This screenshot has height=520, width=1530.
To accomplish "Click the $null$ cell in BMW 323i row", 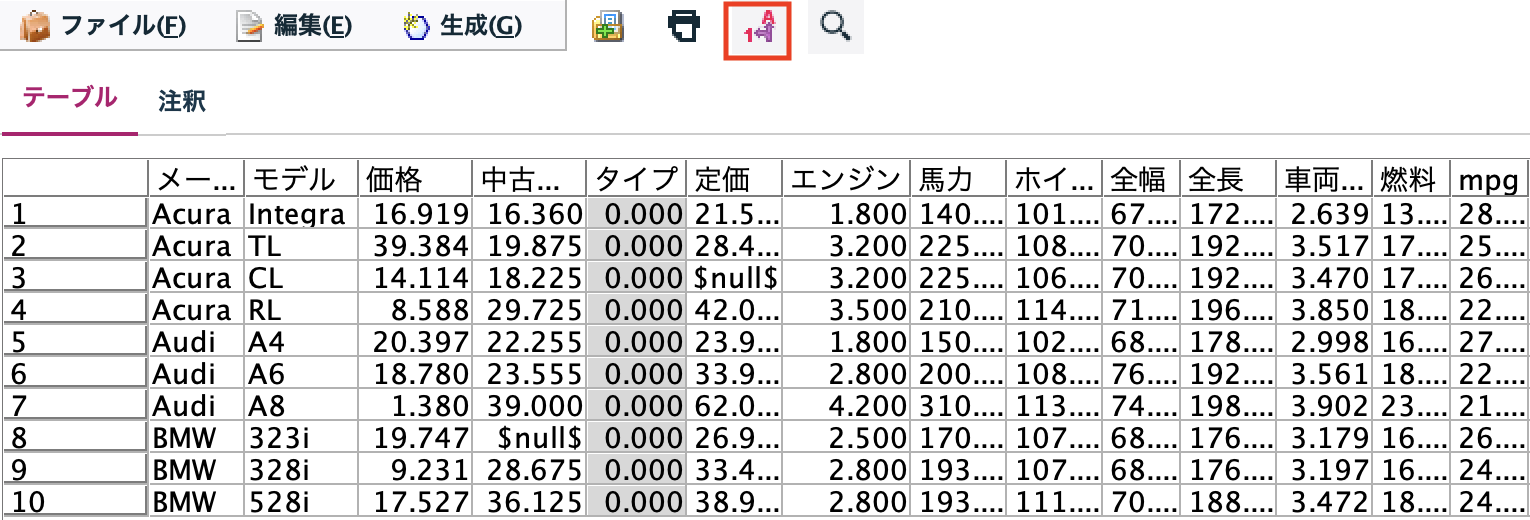I will (529, 439).
